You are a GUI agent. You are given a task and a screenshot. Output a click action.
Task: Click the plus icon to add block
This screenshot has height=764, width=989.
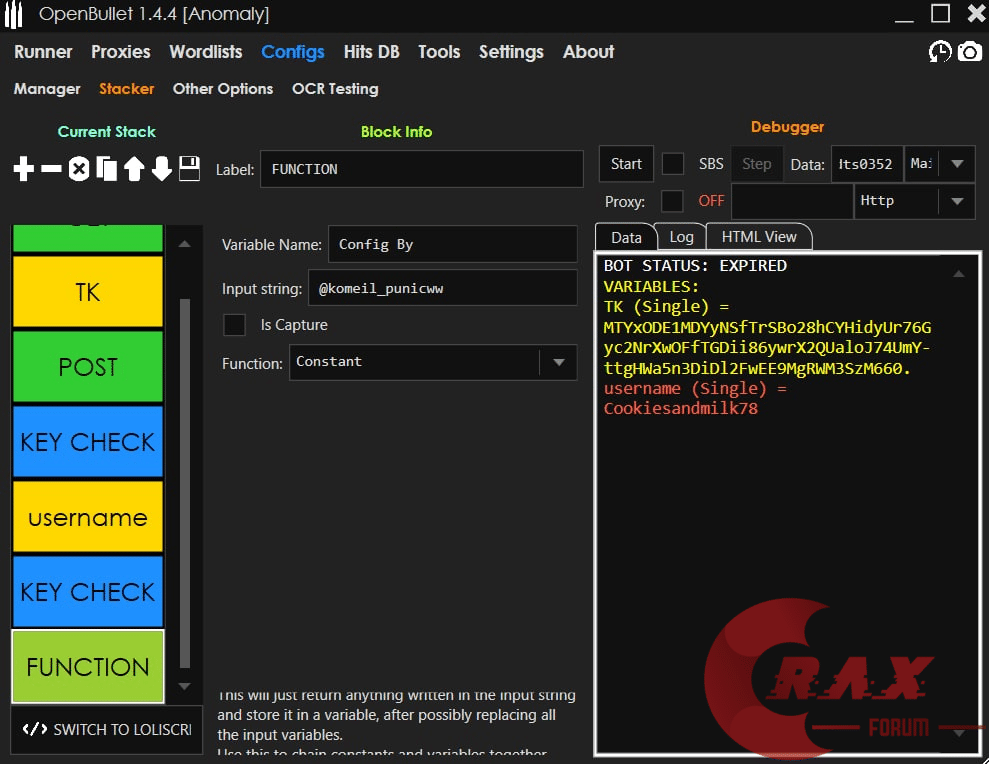click(x=24, y=170)
